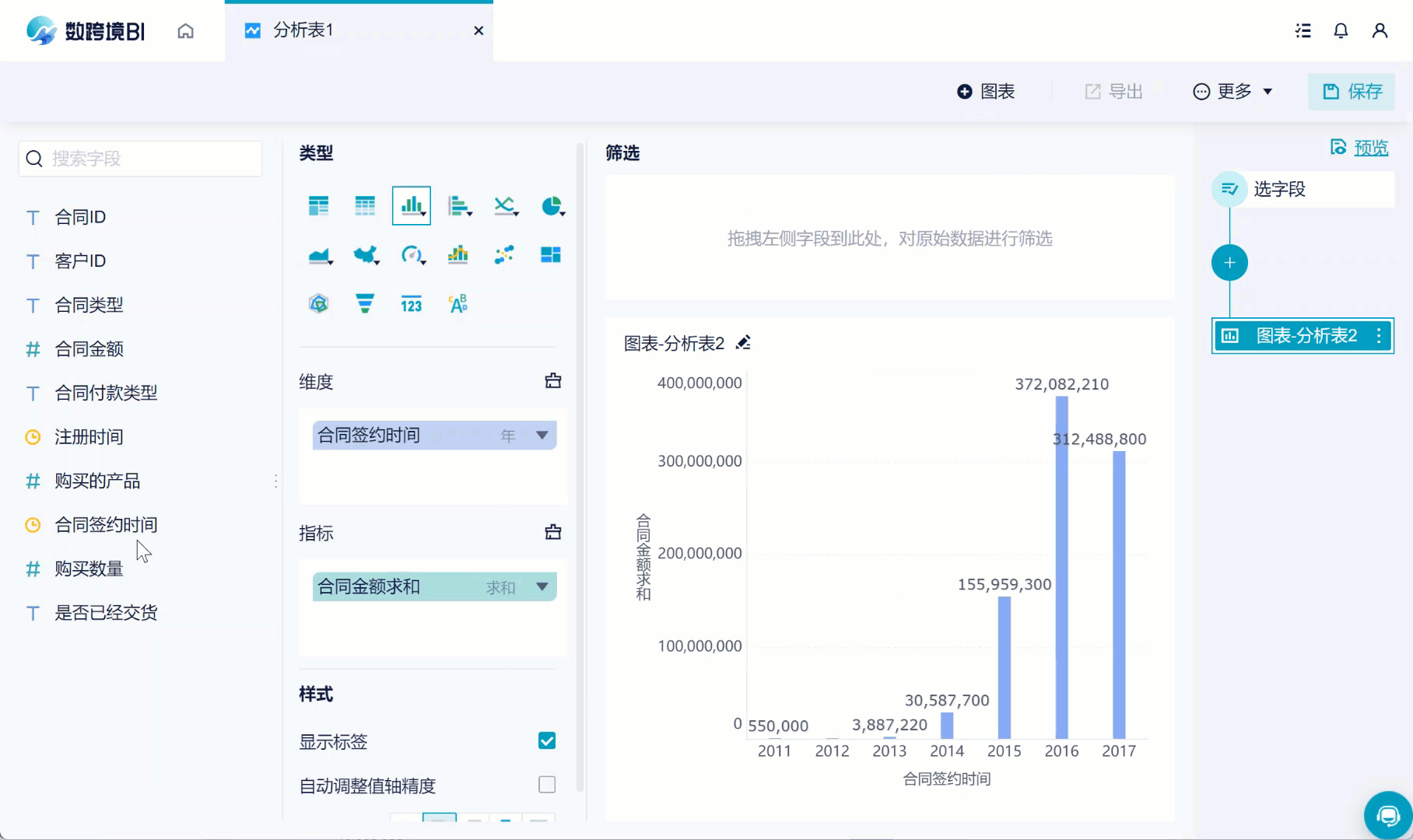Viewport: 1413px width, 840px height.
Task: Click the config panel vertical scrollbar
Action: click(x=580, y=467)
